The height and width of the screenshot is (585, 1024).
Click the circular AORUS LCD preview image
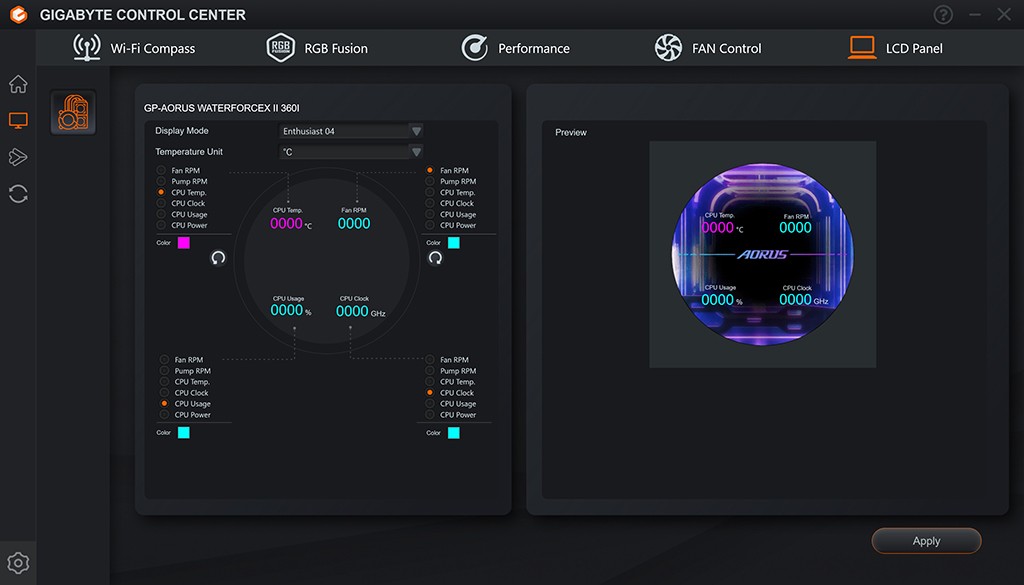[762, 254]
